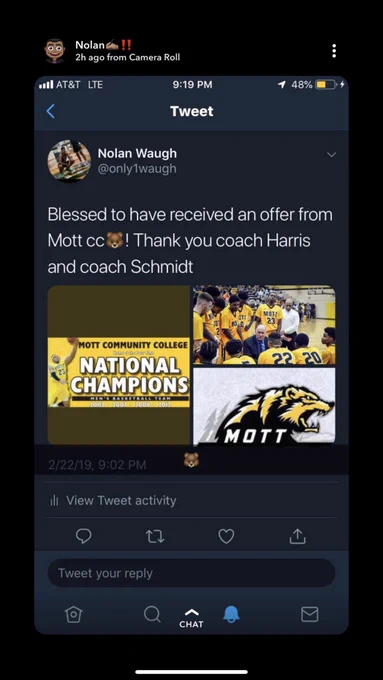The image size is (383, 680).
Task: Tap Nolan Waugh's profile picture
Action: [x=69, y=161]
